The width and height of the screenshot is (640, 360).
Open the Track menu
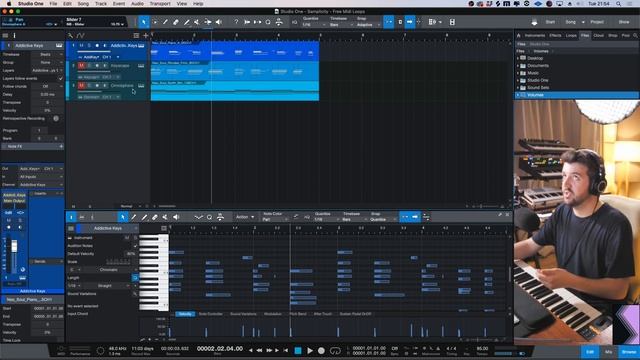[101, 4]
